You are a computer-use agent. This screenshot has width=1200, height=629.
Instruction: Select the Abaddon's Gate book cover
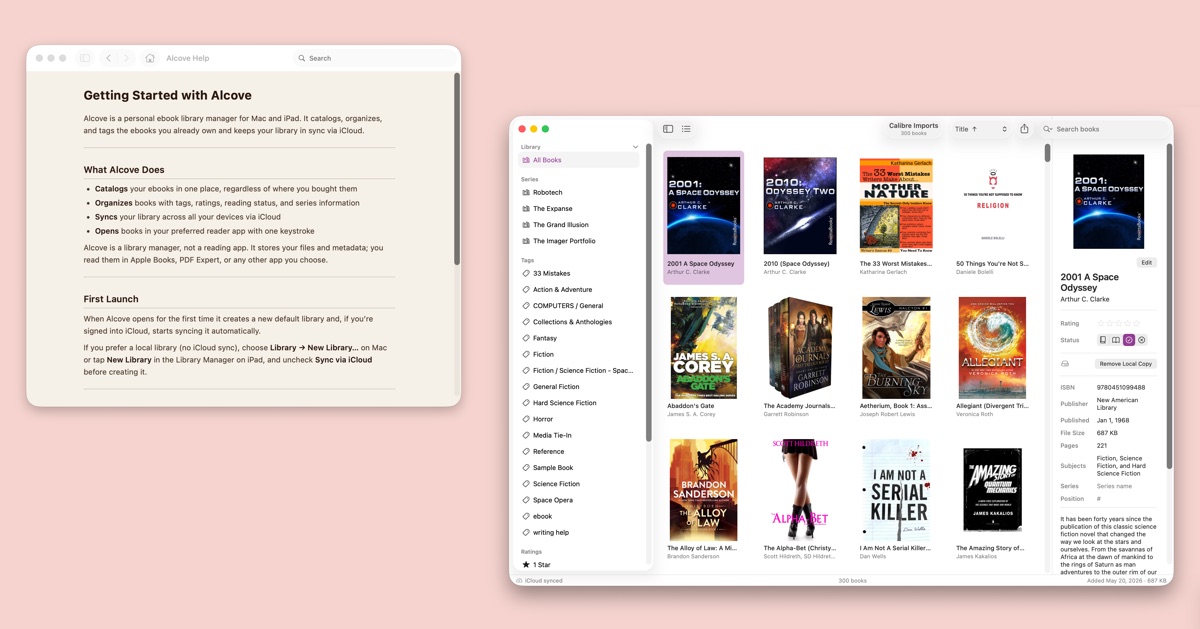704,348
